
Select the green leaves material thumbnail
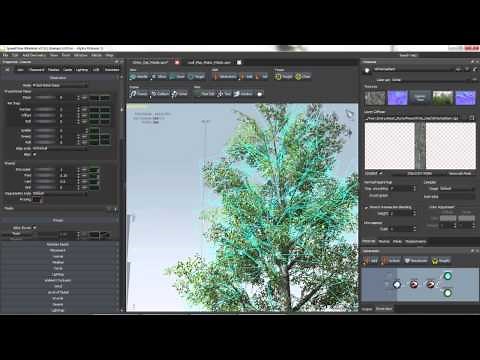tap(443, 98)
